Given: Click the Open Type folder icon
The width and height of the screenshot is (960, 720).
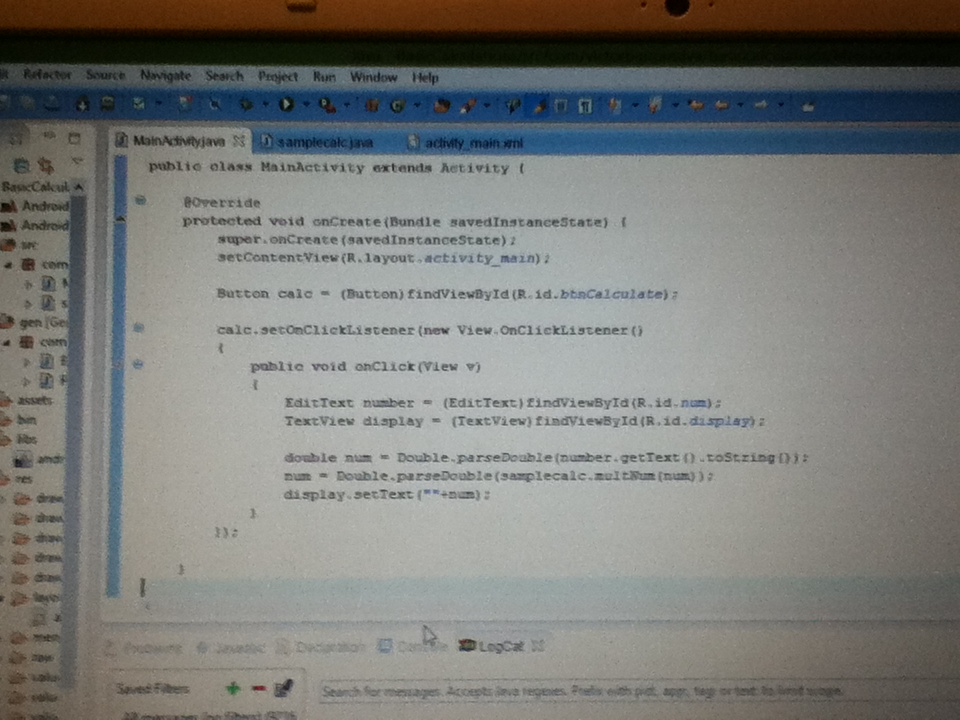Looking at the screenshot, I should pyautogui.click(x=441, y=106).
